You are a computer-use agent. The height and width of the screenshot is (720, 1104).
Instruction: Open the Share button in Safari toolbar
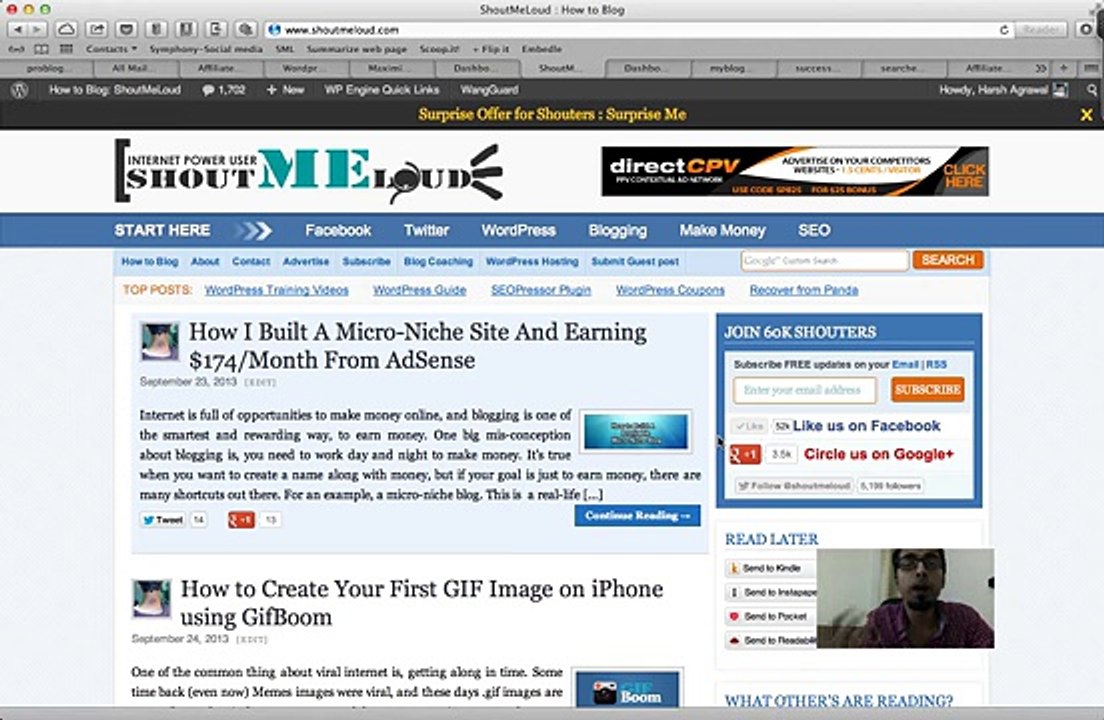point(96,29)
